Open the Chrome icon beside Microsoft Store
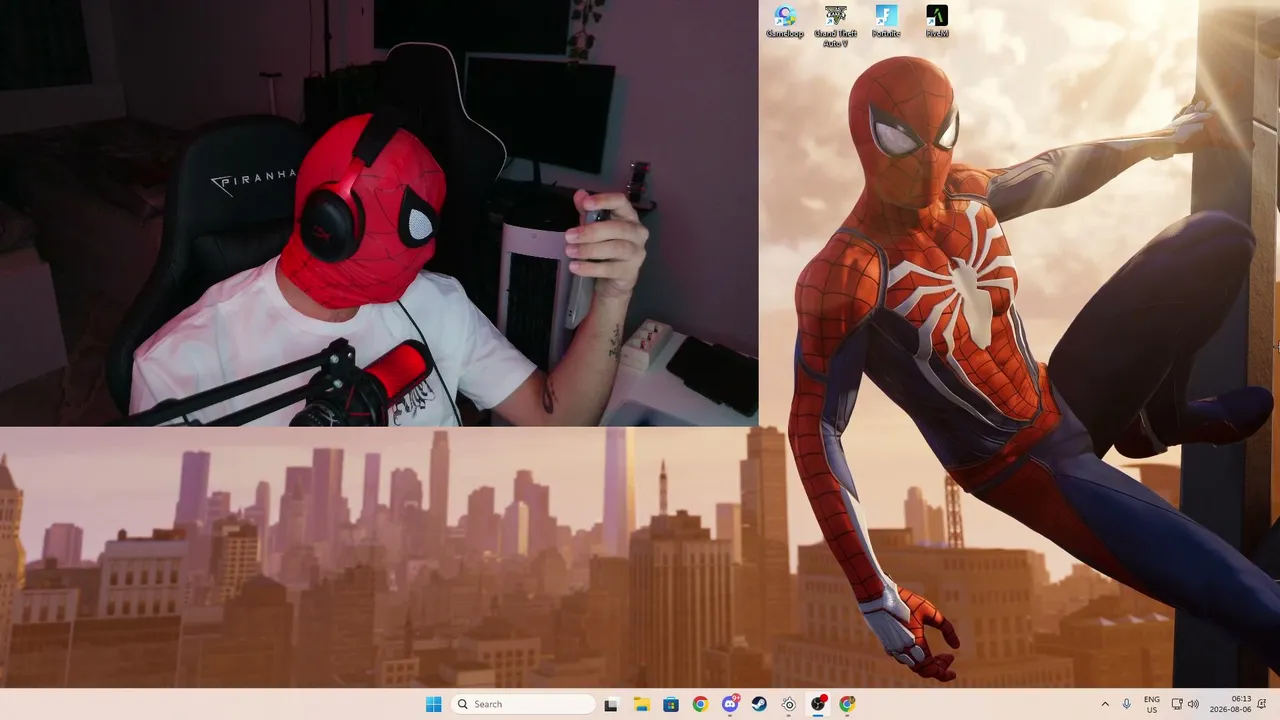The width and height of the screenshot is (1280, 720). pos(700,704)
